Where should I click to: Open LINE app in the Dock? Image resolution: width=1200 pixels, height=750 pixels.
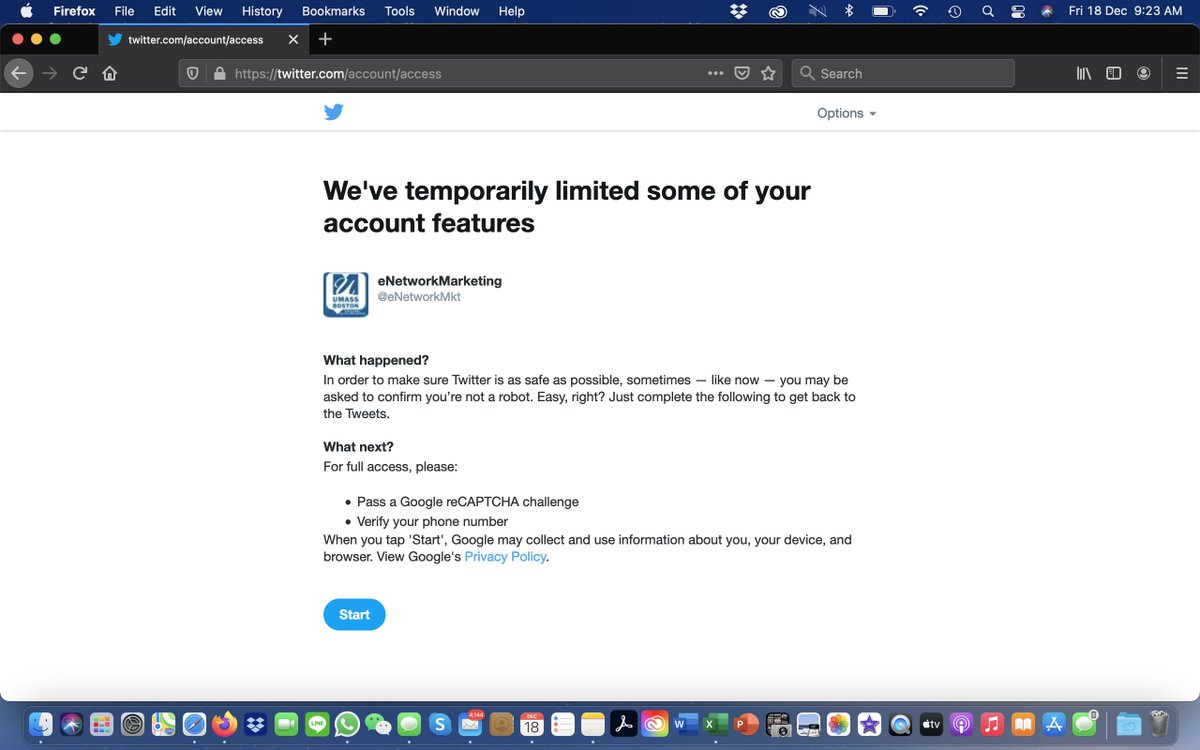317,723
